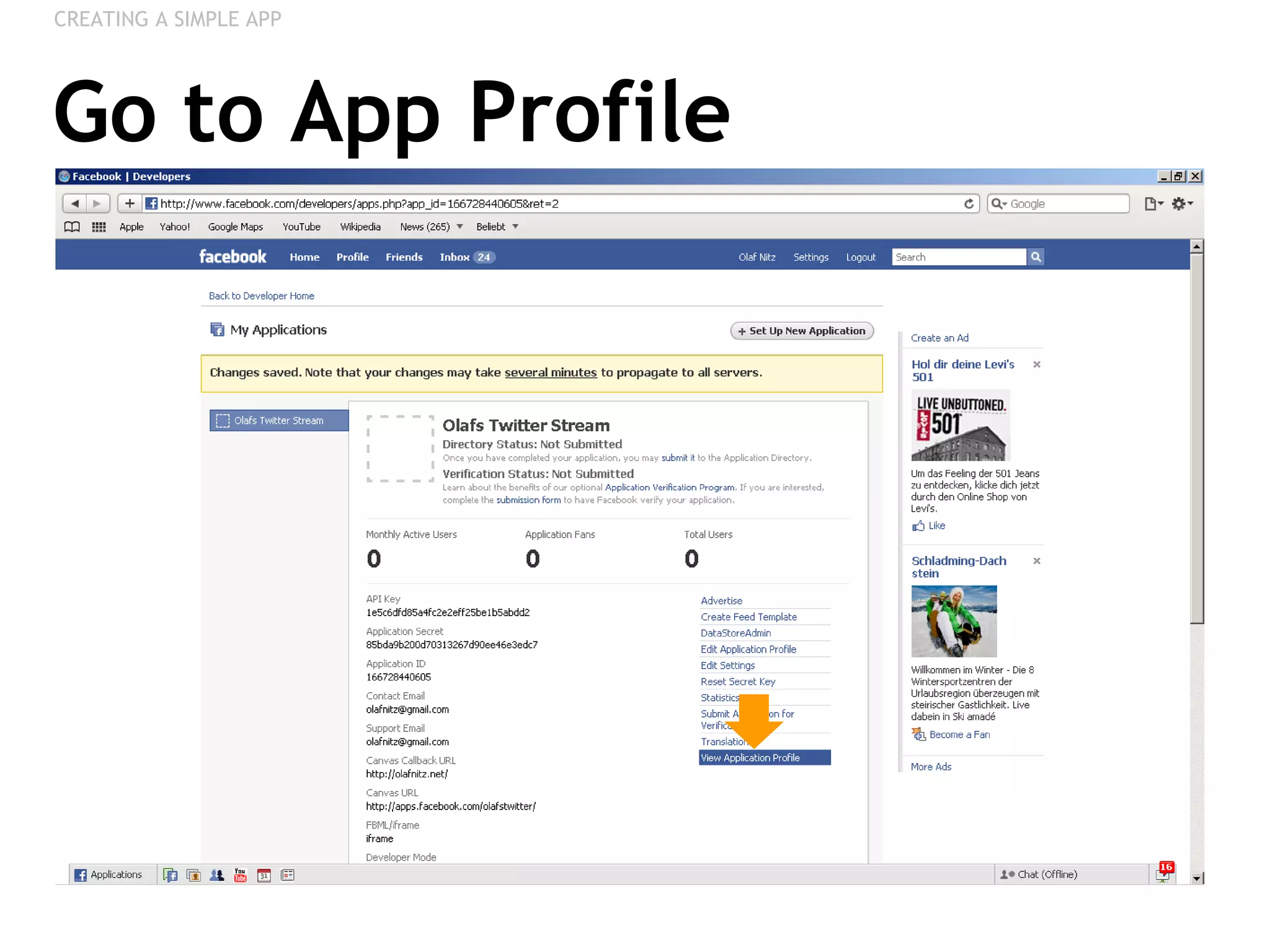This screenshot has height=952, width=1270.
Task: Open DataStoreAdmin link
Action: [735, 633]
